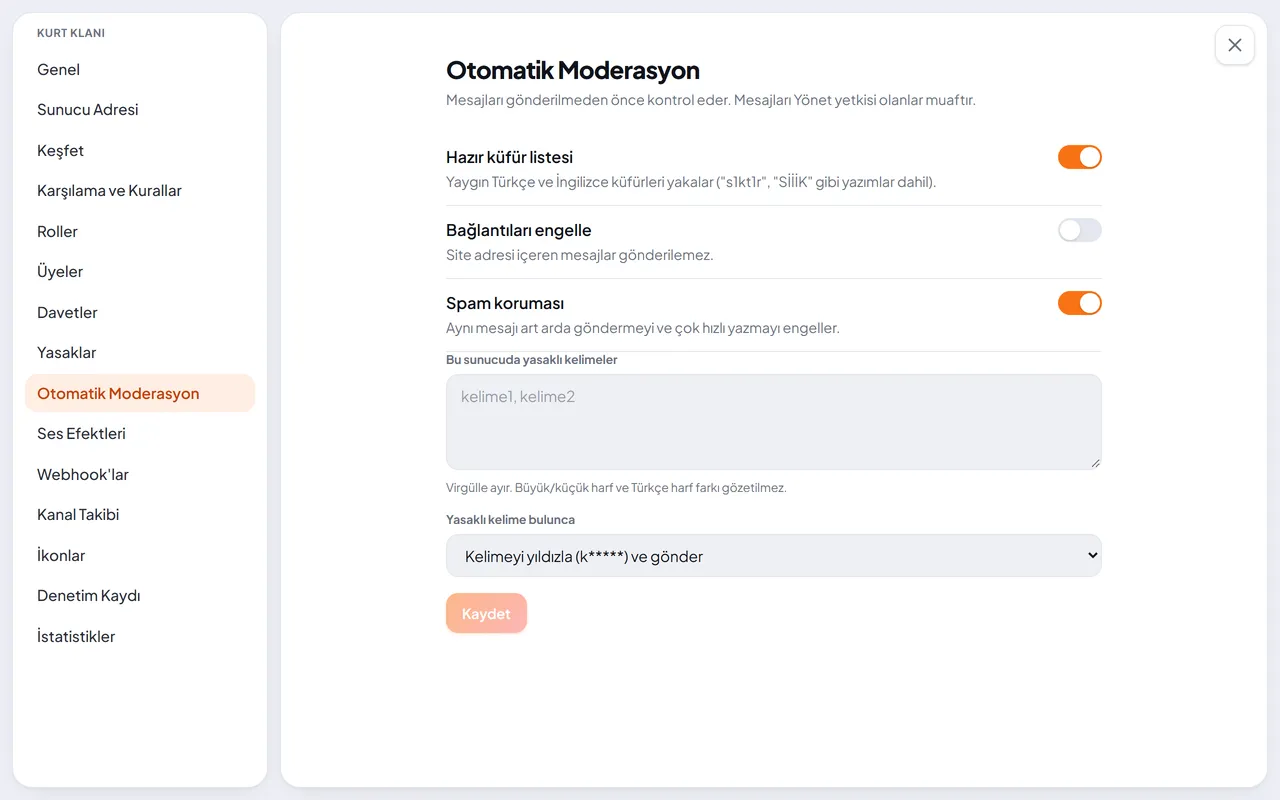Screen dimensions: 1280x800
Task: Close the settings panel with X icon
Action: pyautogui.click(x=1235, y=45)
